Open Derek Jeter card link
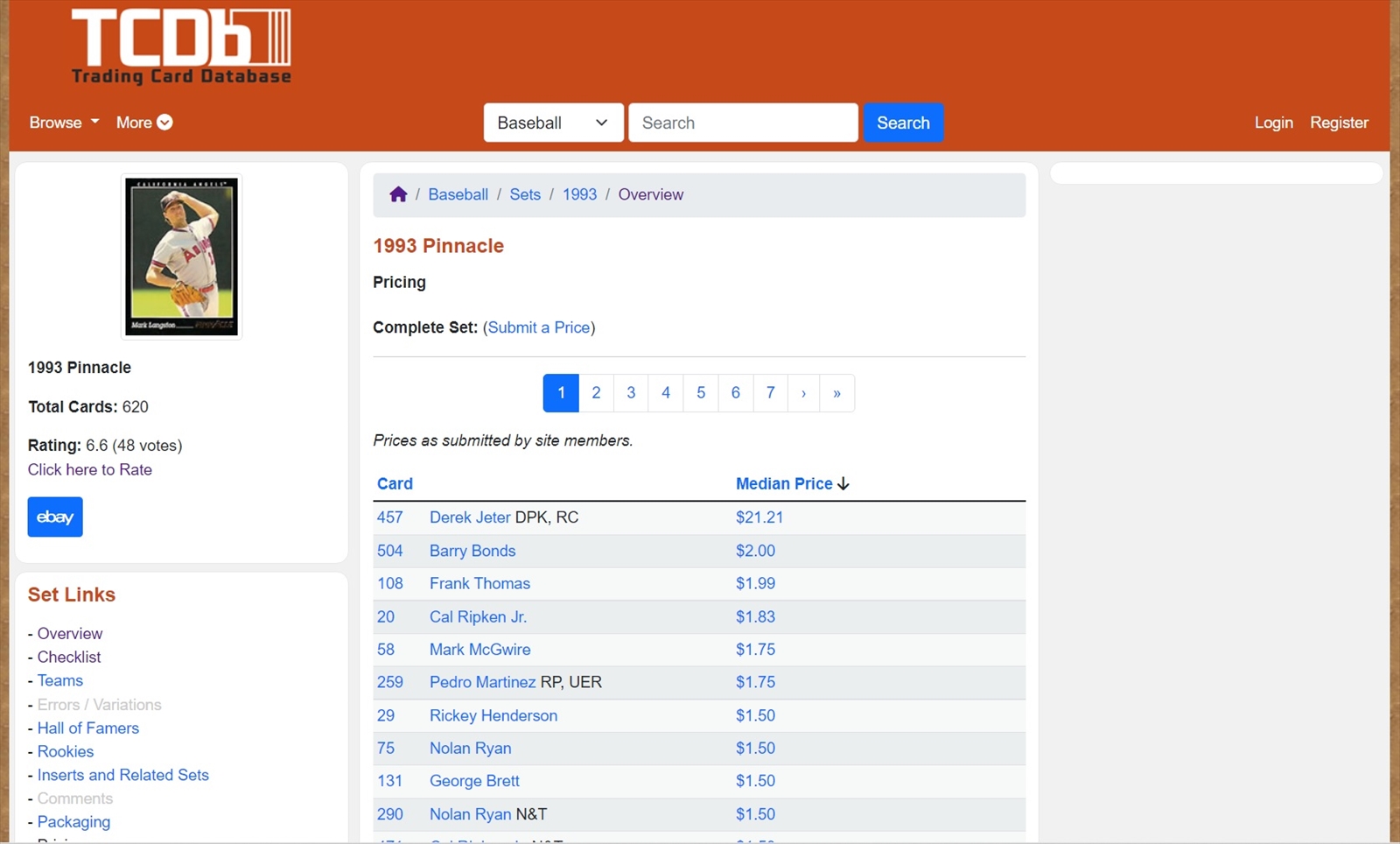This screenshot has height=844, width=1400. (470, 517)
